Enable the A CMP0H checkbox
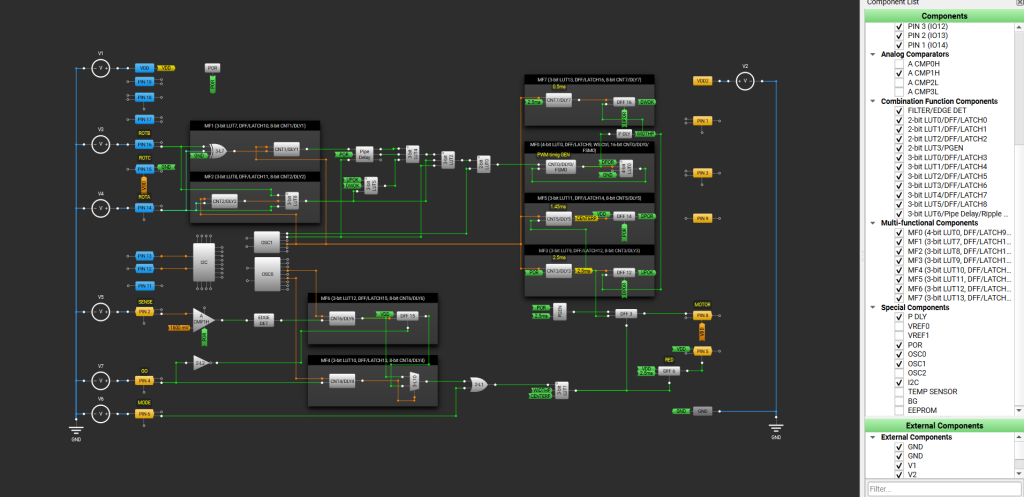This screenshot has width=1024, height=497. 899,64
